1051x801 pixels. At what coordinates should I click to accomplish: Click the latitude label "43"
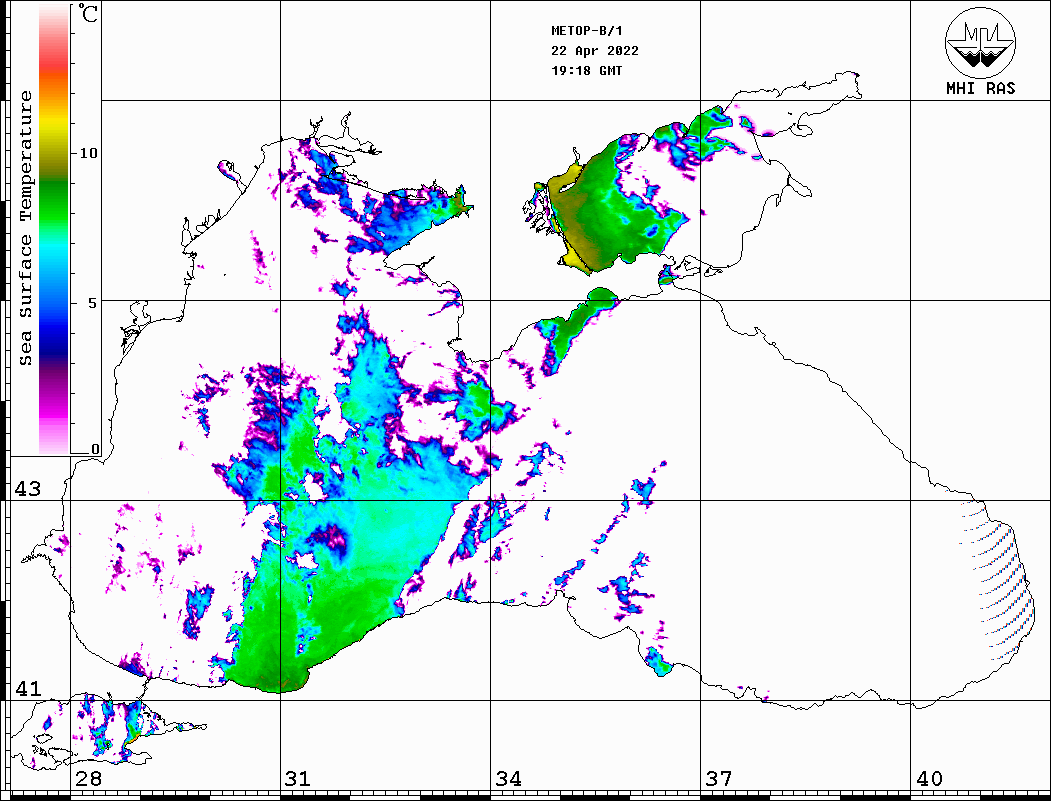click(28, 489)
